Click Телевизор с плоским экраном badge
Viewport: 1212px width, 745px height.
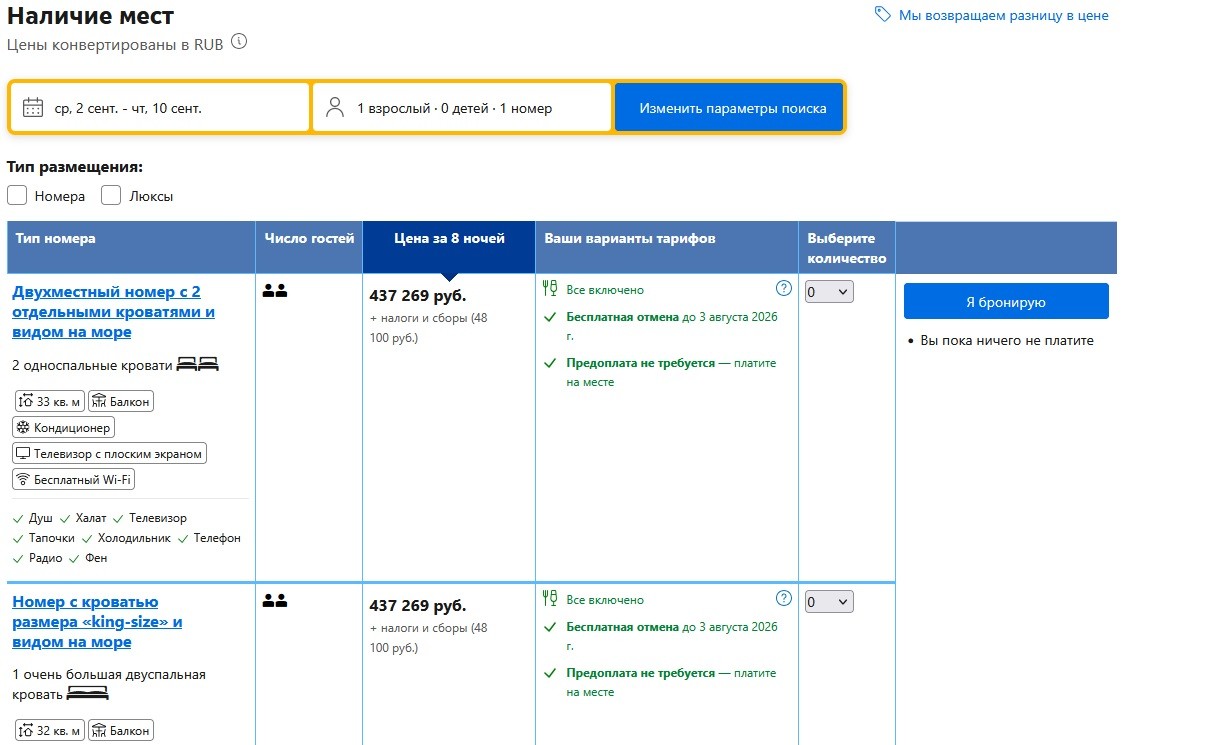tap(110, 453)
